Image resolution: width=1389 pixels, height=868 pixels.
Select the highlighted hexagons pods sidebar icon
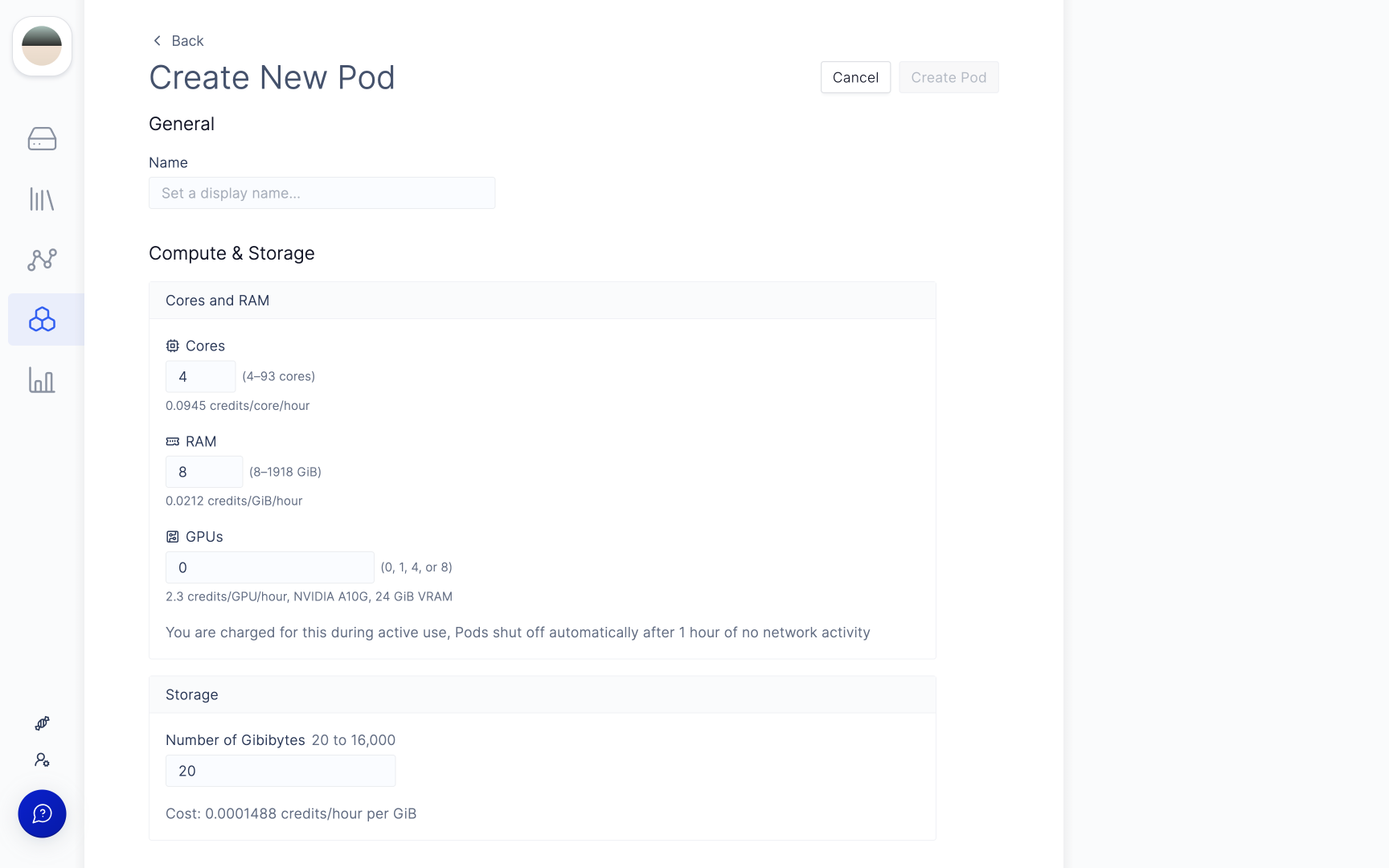pyautogui.click(x=42, y=320)
